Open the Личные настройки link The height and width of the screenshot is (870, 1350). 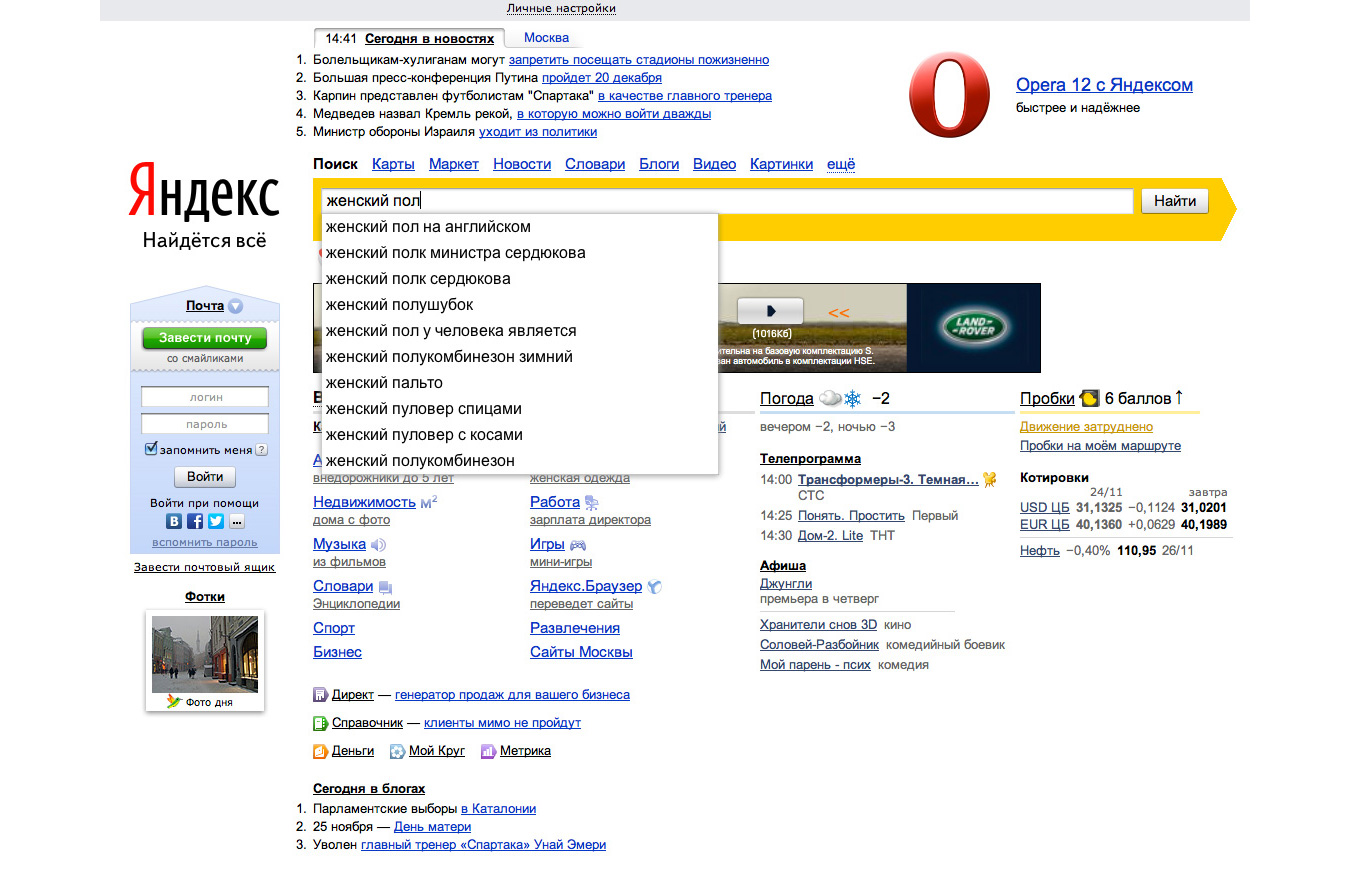[561, 8]
